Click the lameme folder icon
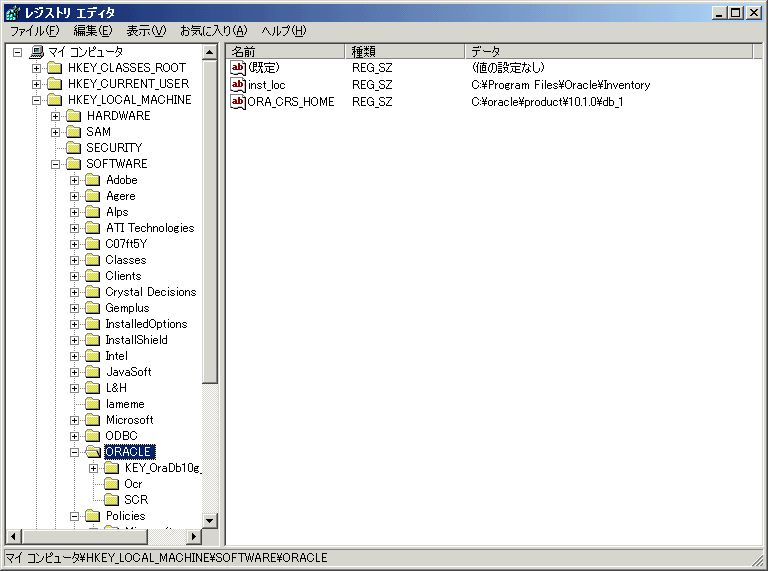768x571 pixels. click(93, 404)
